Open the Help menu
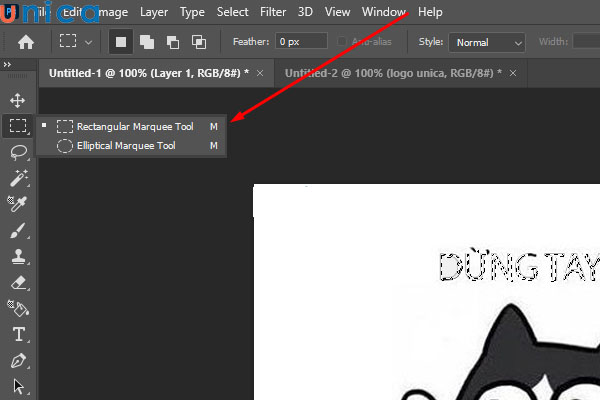 pos(430,12)
